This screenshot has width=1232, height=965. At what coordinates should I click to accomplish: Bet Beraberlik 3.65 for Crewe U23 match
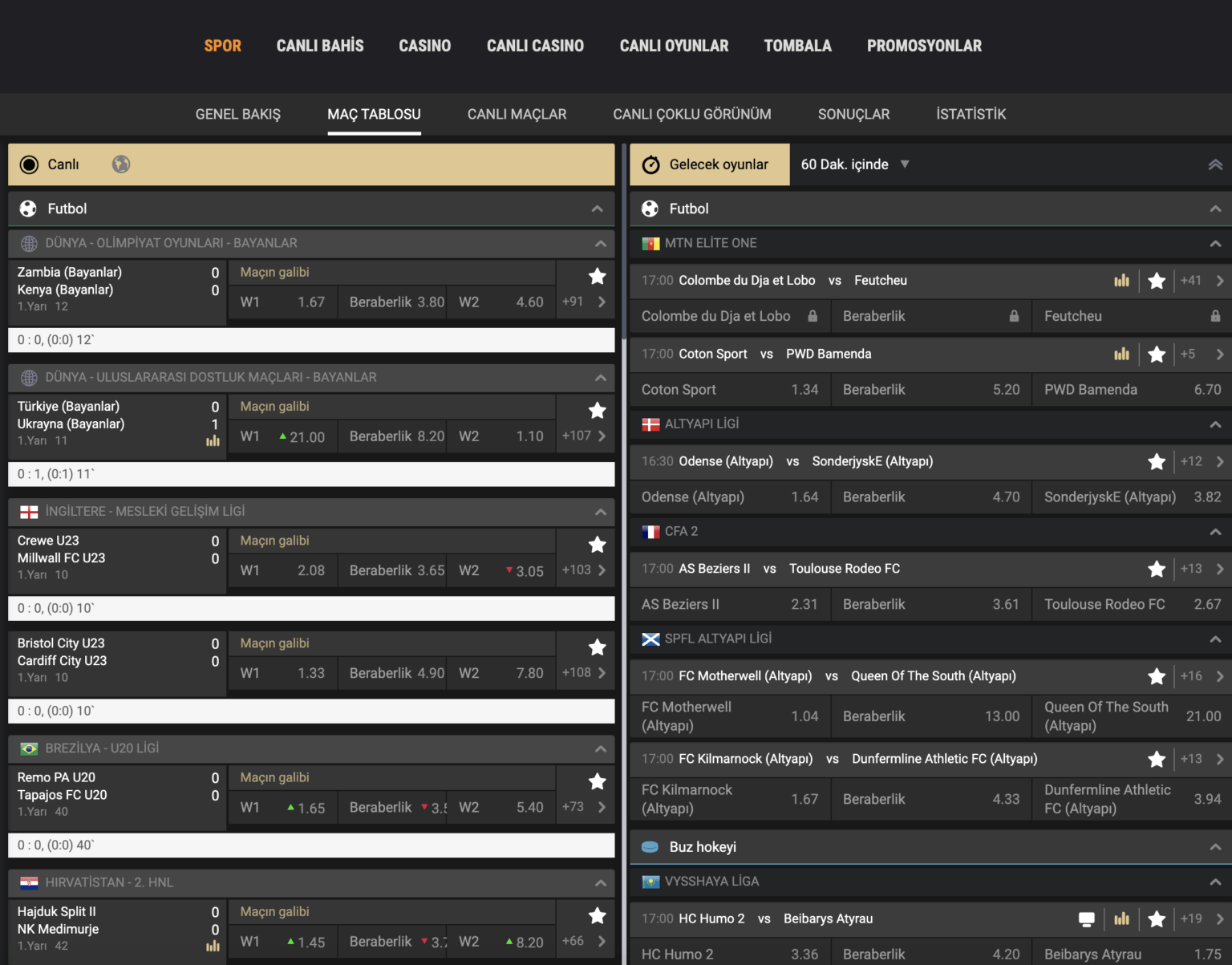coord(392,570)
